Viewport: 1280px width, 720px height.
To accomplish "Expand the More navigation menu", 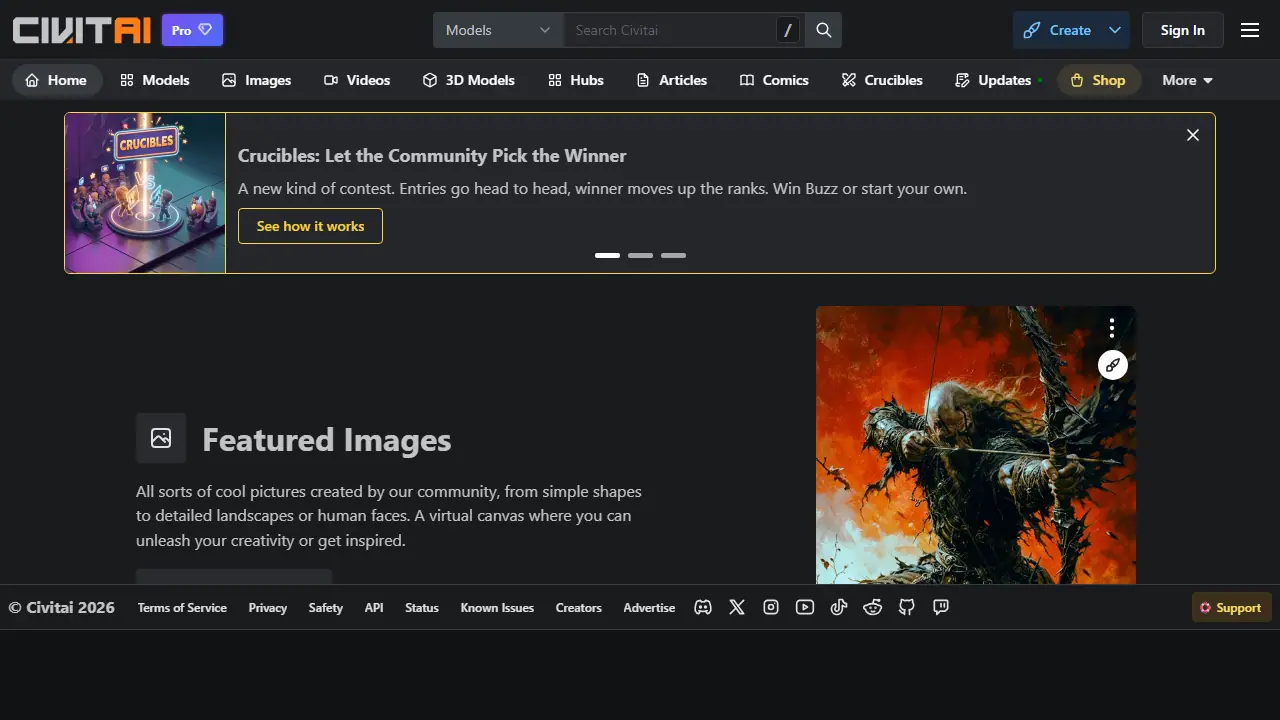I will tap(1187, 80).
